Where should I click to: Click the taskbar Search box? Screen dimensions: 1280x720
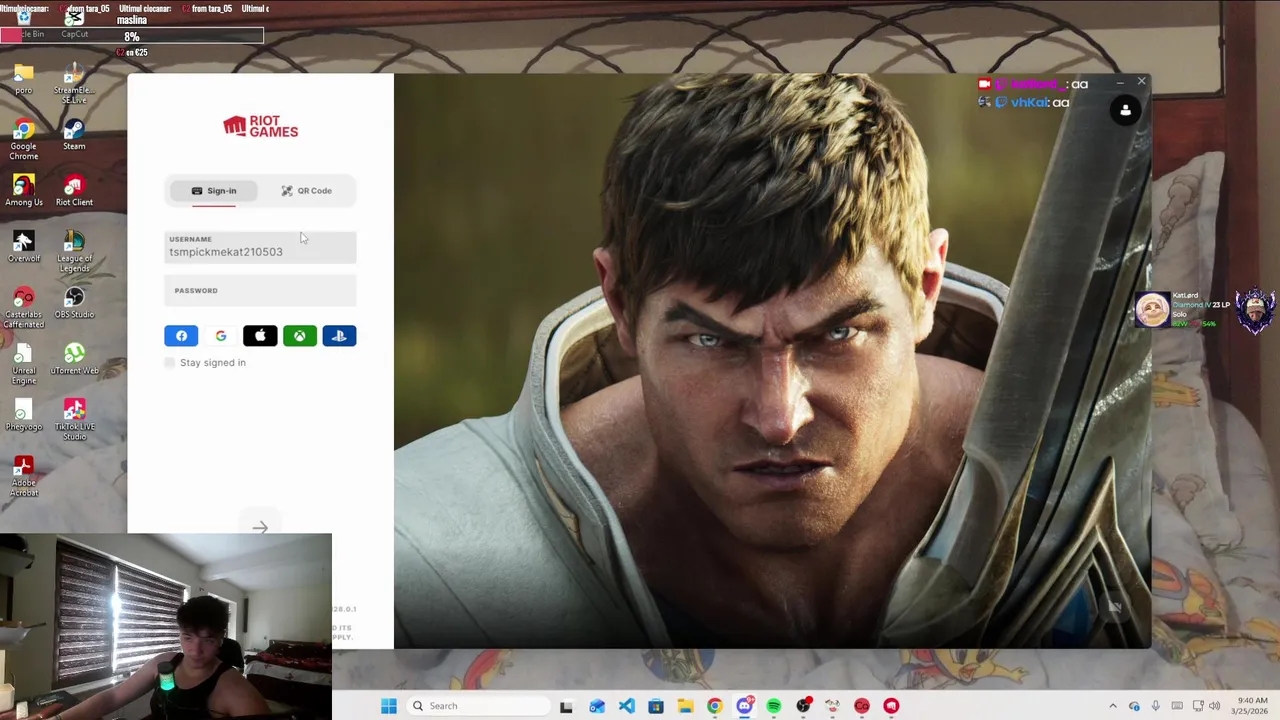[x=480, y=706]
